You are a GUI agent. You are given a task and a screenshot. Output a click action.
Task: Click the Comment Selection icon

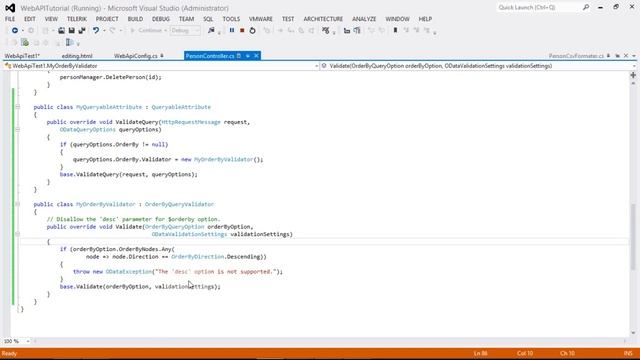(x=371, y=31)
